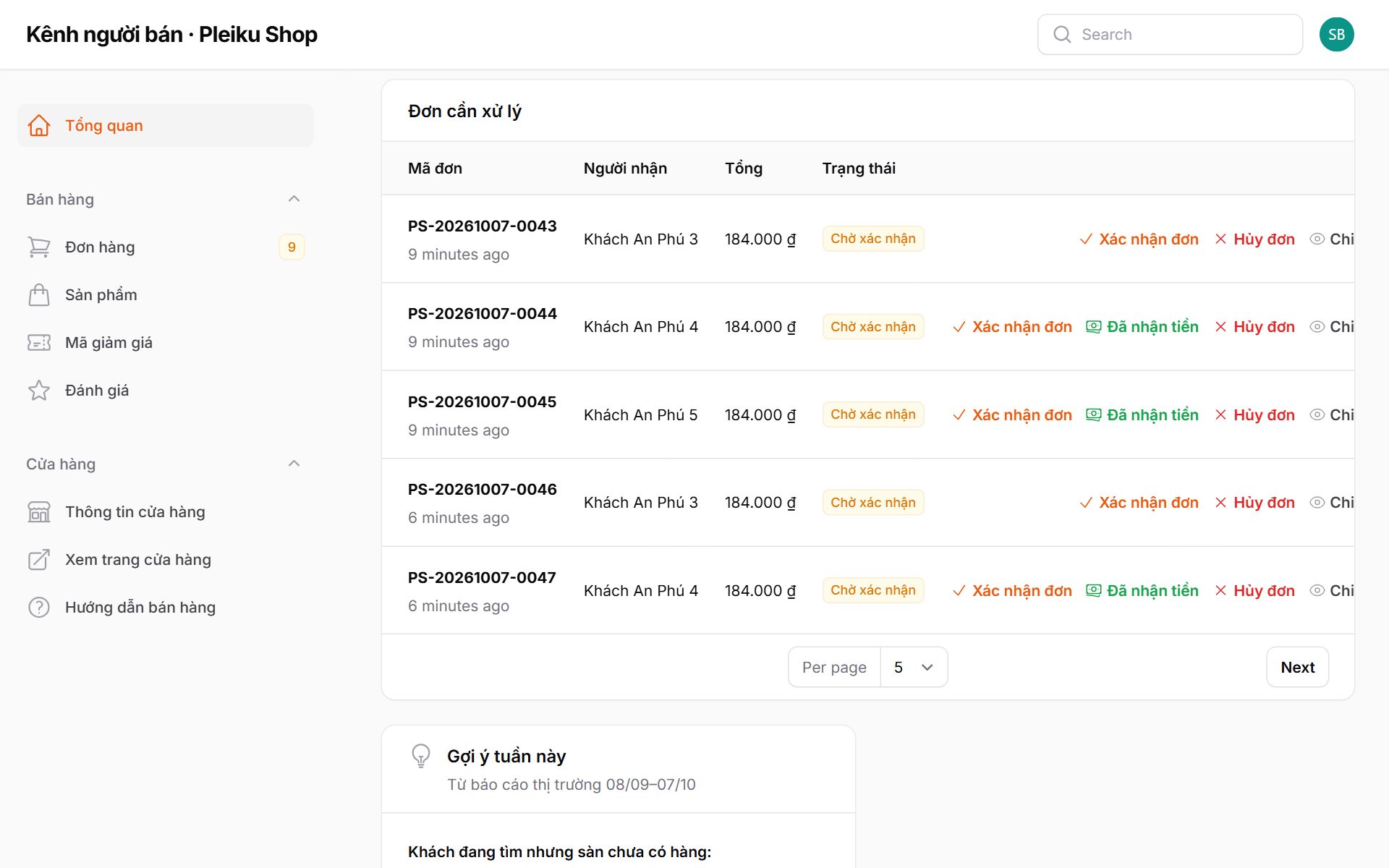Click the Trạng thái column header
1389x868 pixels.
click(859, 168)
